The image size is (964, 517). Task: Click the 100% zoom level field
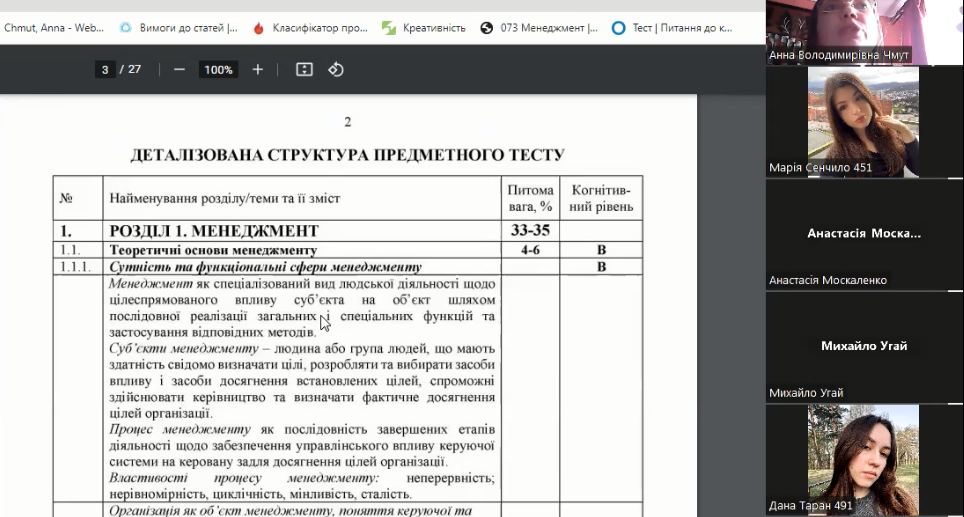[218, 69]
